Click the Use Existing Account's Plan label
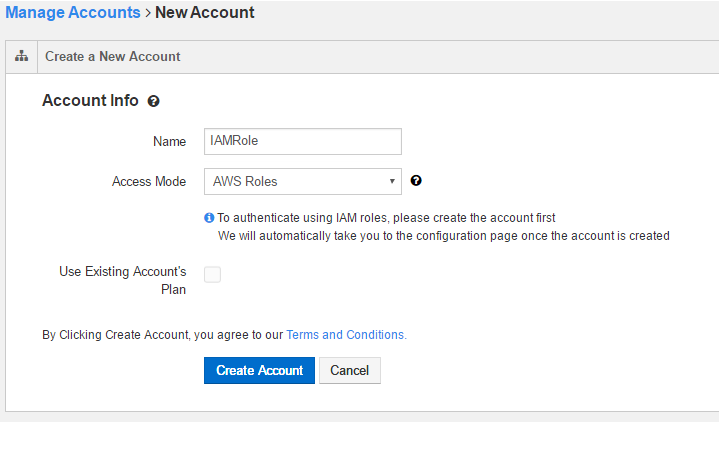 coord(123,281)
